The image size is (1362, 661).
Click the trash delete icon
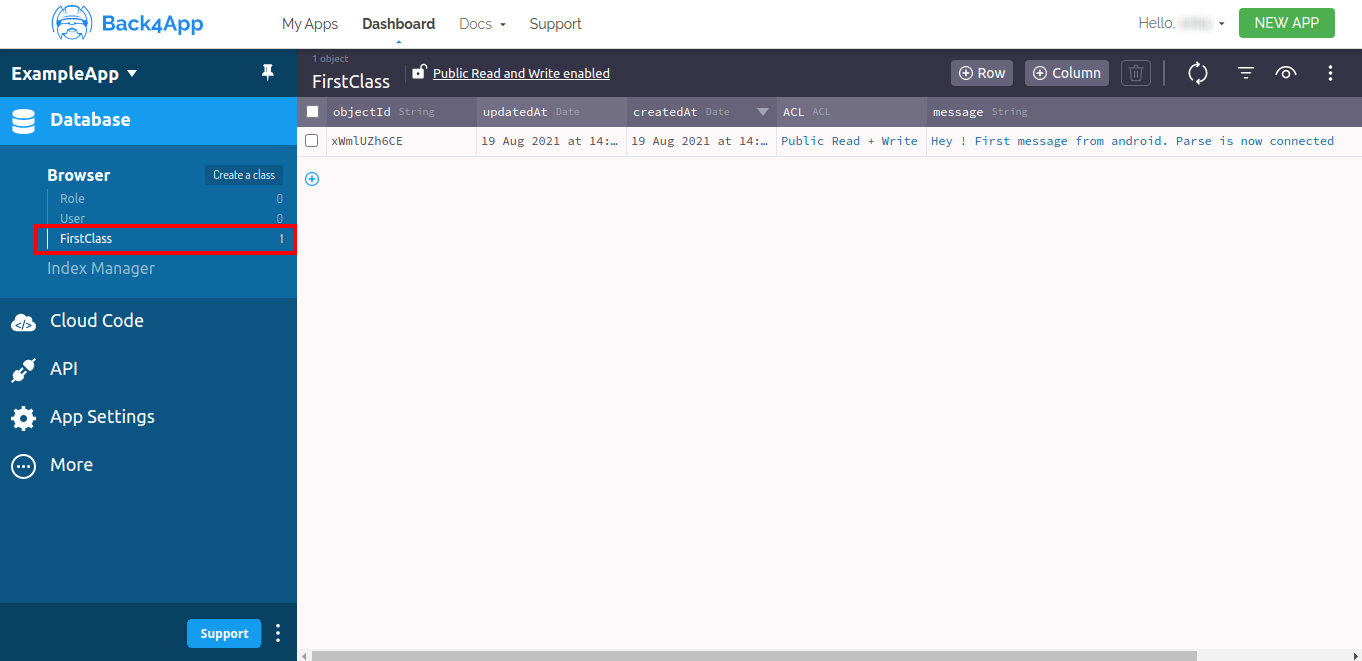pos(1135,73)
